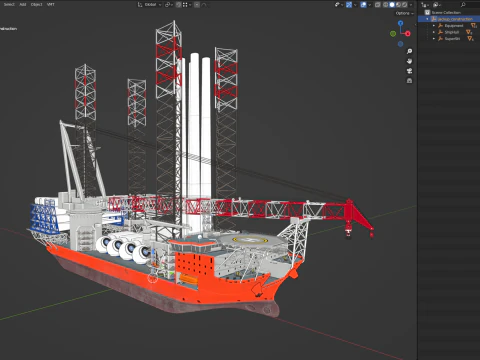Click the helipad on the ship model

[250, 240]
